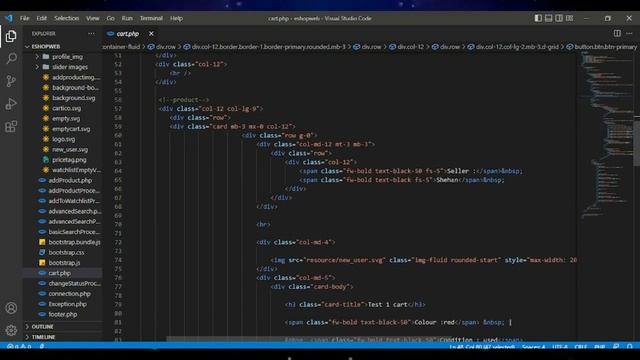640x360 pixels.
Task: Open background.svg in explorer
Action: (x=69, y=98)
